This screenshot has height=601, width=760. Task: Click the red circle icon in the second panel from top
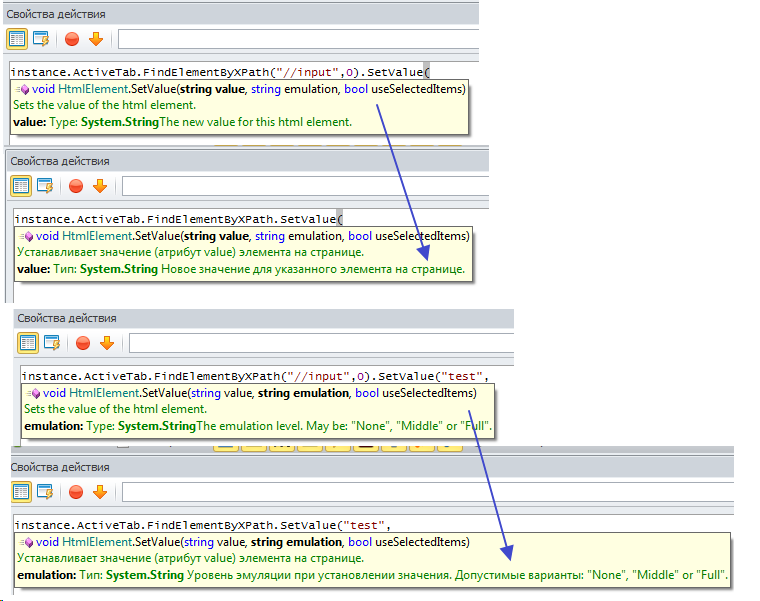76,186
